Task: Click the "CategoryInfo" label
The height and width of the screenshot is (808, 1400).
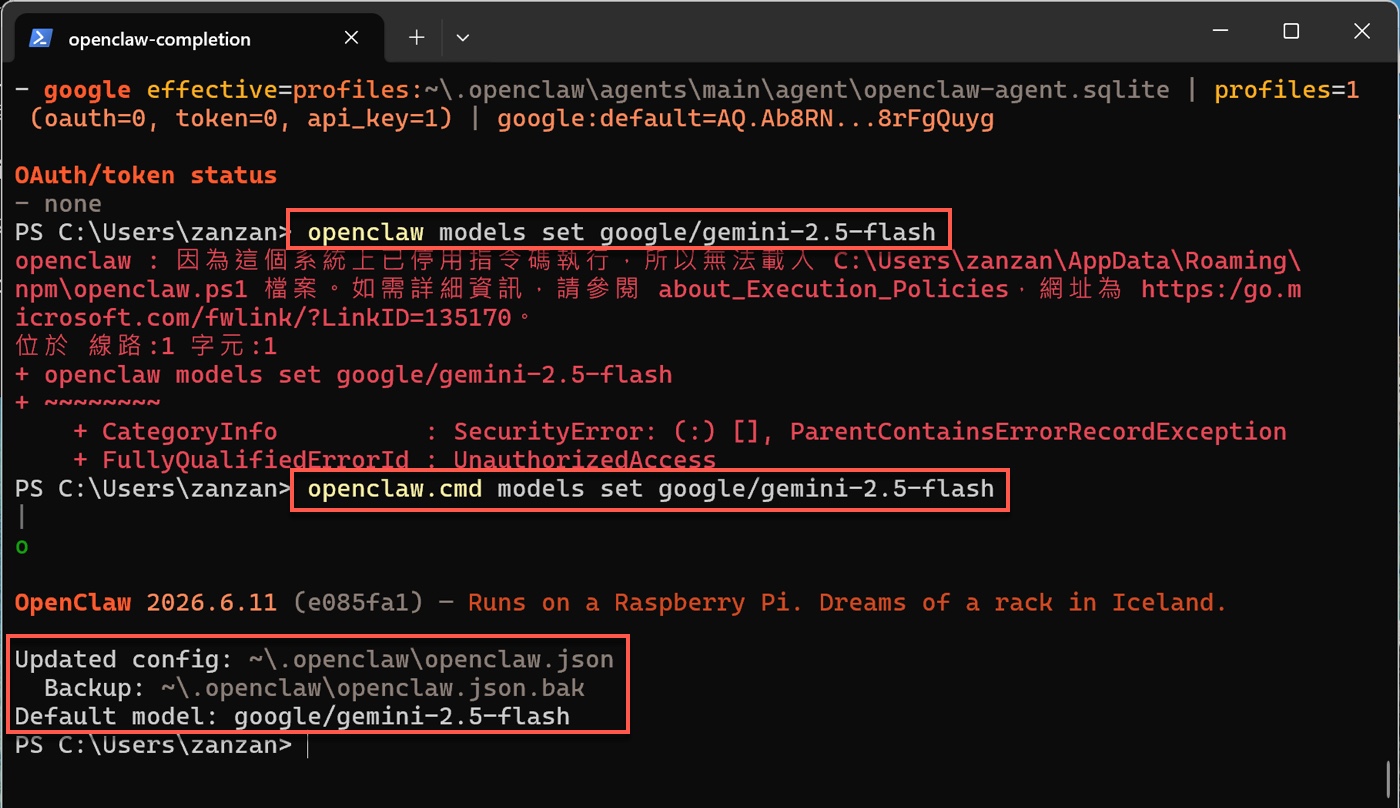Action: coord(189,432)
